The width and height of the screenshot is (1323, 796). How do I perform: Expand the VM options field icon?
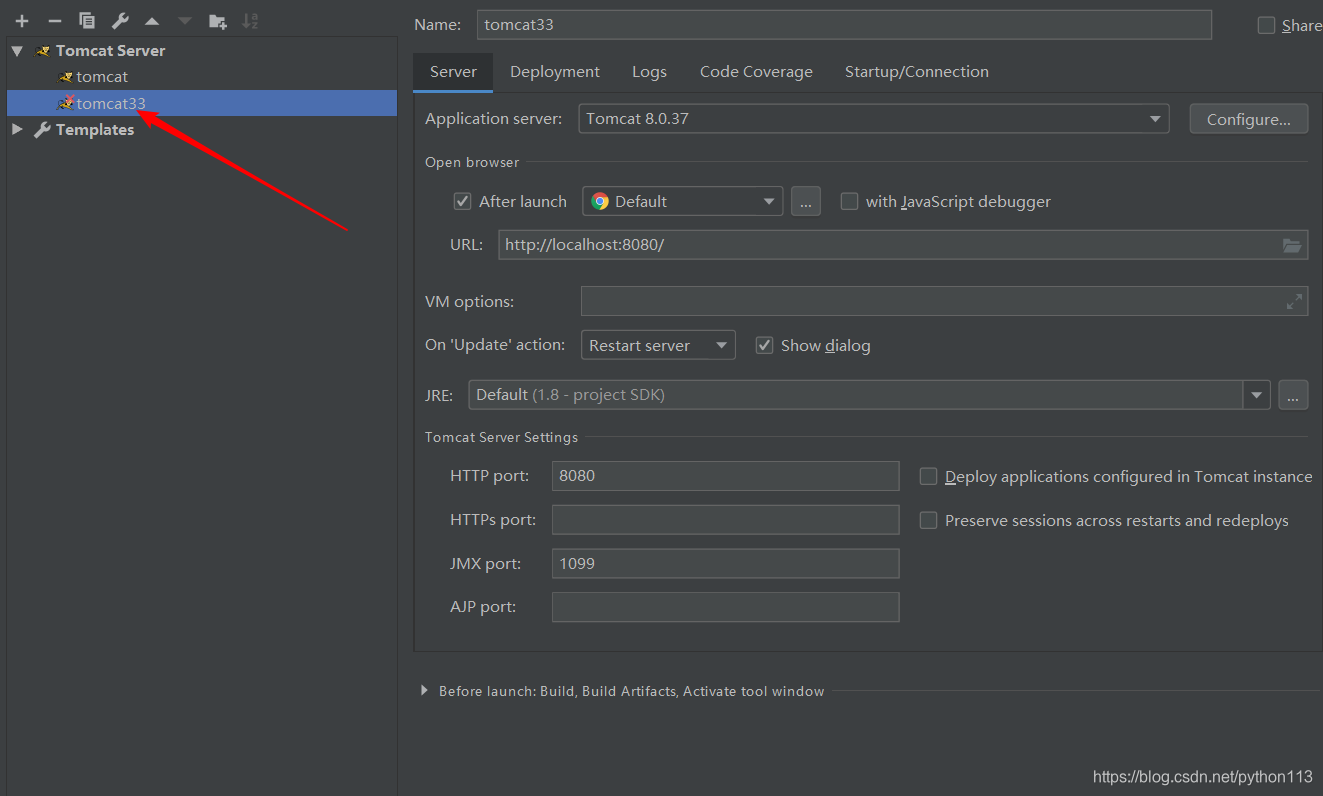point(1294,301)
